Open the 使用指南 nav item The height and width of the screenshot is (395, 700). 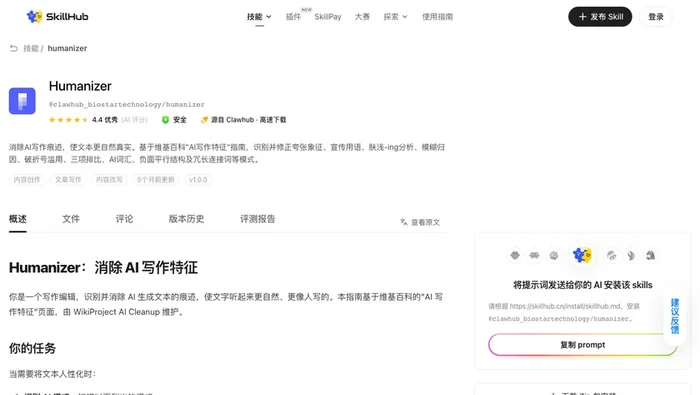pyautogui.click(x=438, y=17)
